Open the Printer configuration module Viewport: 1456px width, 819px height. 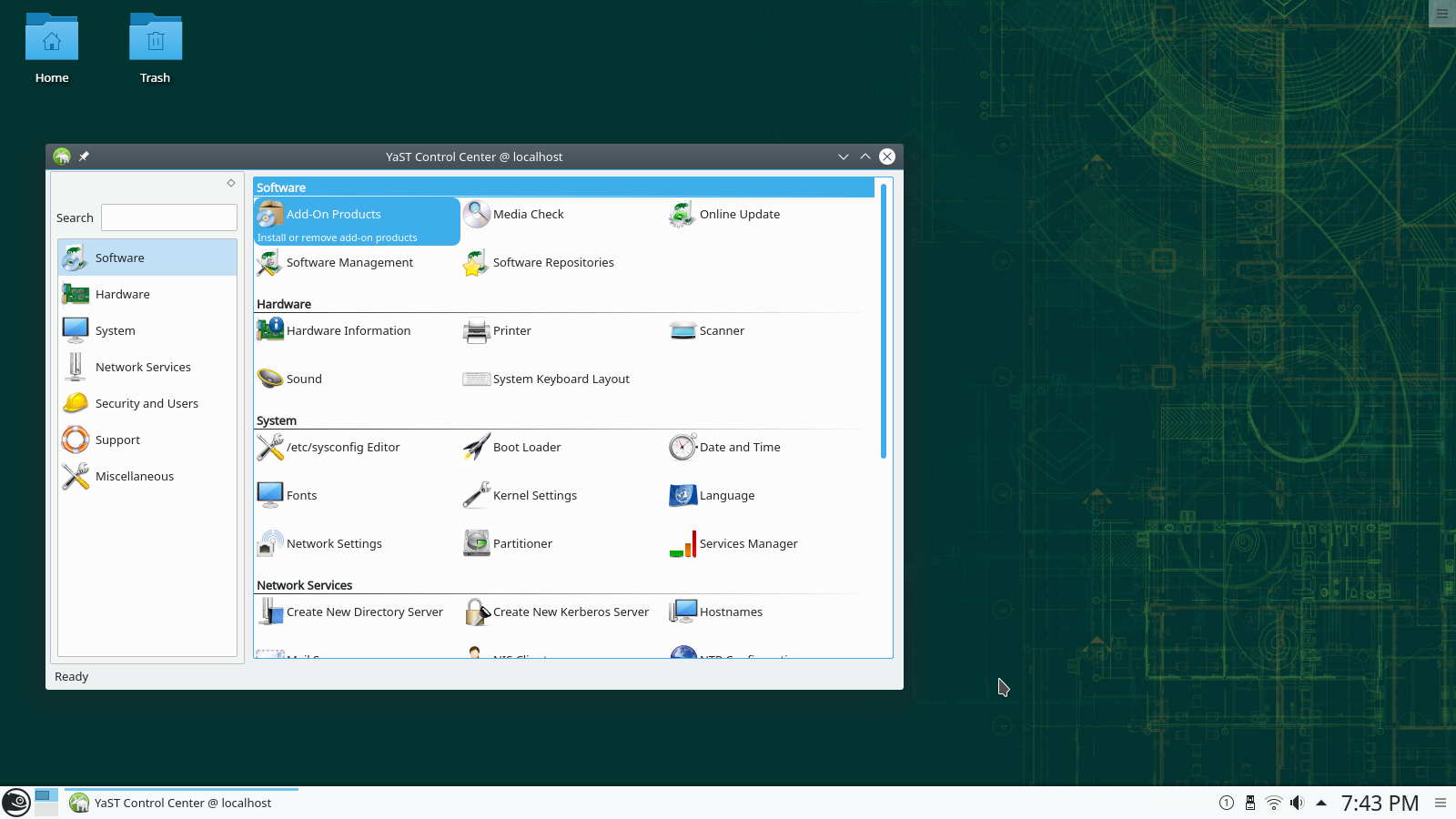(x=498, y=331)
